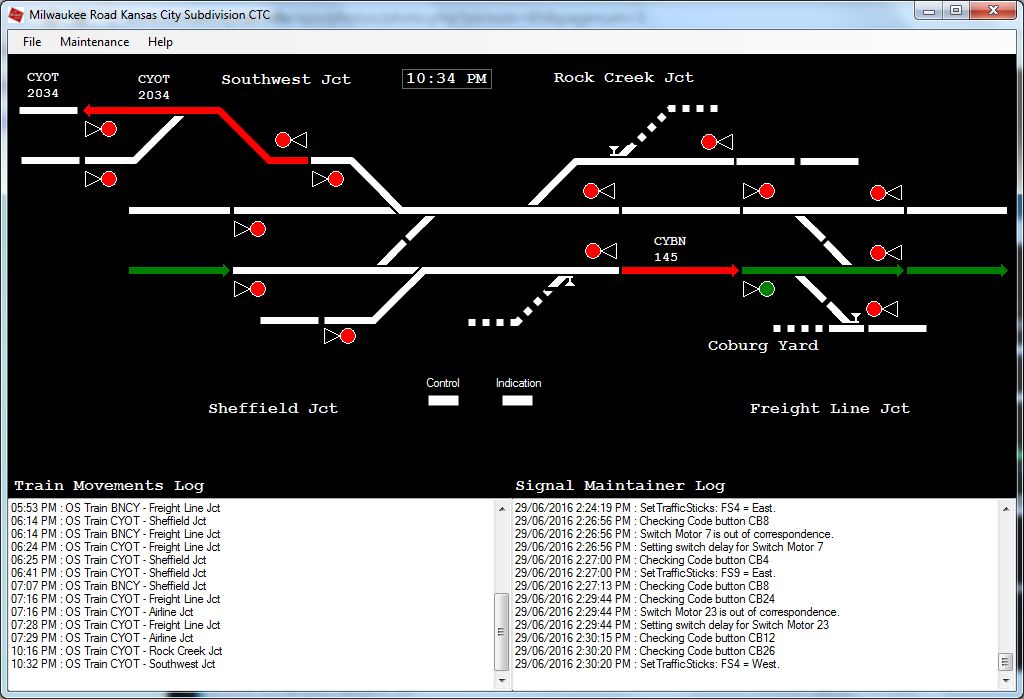Screen dimensions: 1024x699
Task: Click the Rock Creek Jct label
Action: click(x=624, y=78)
